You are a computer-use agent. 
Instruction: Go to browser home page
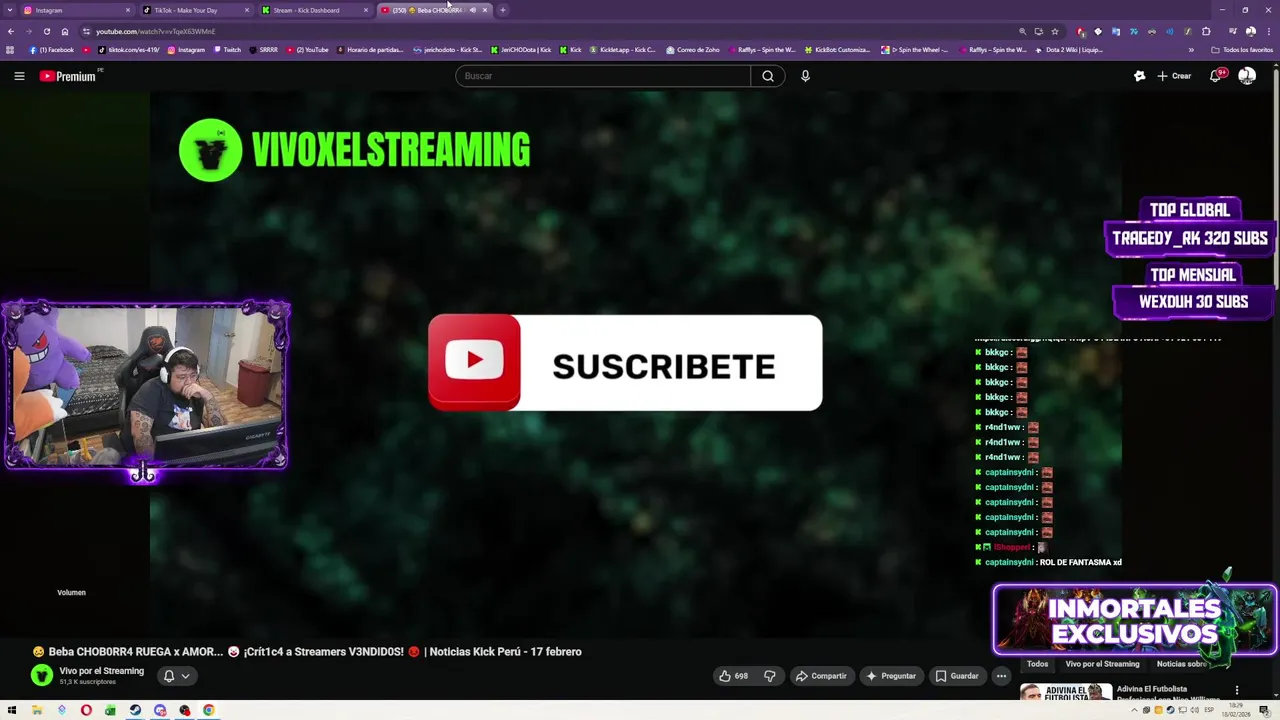pyautogui.click(x=65, y=31)
